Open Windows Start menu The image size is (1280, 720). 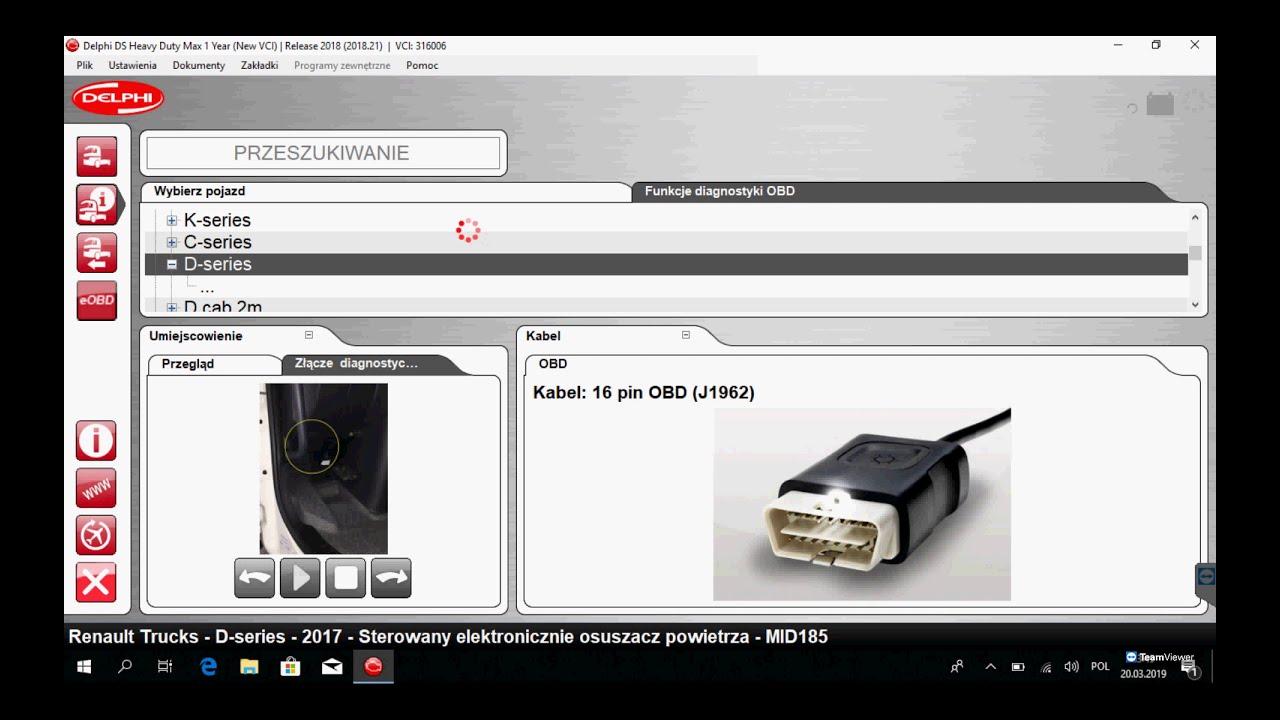tap(84, 667)
